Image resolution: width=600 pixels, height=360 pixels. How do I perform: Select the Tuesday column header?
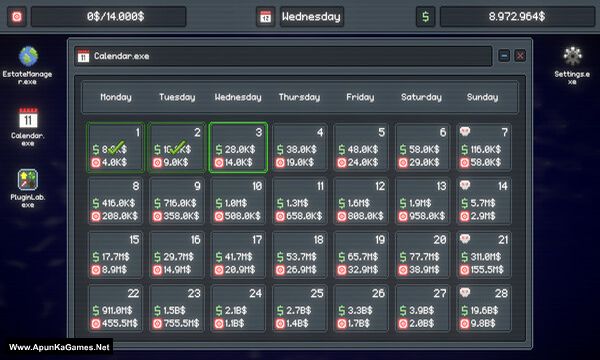177,97
